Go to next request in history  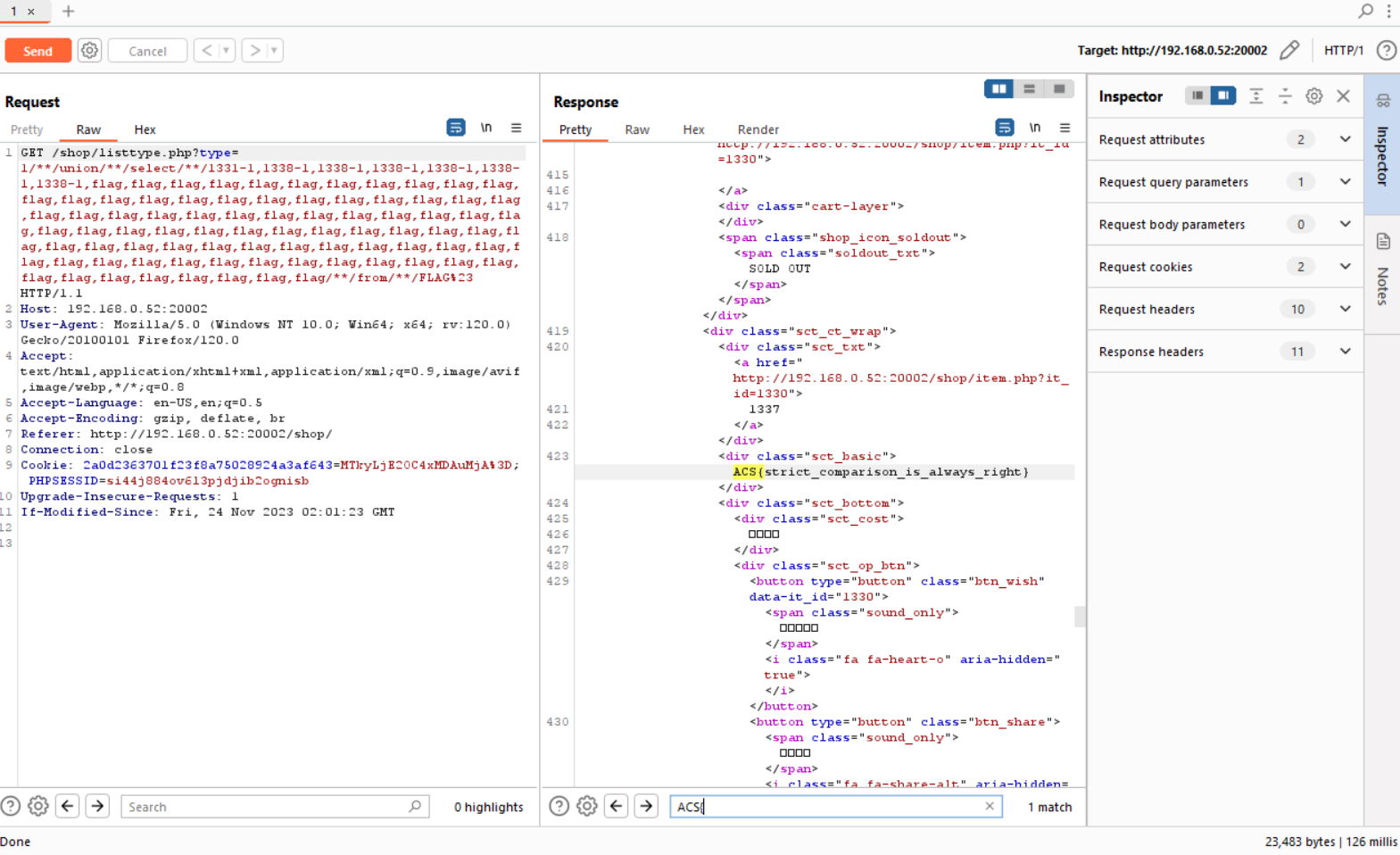point(255,51)
